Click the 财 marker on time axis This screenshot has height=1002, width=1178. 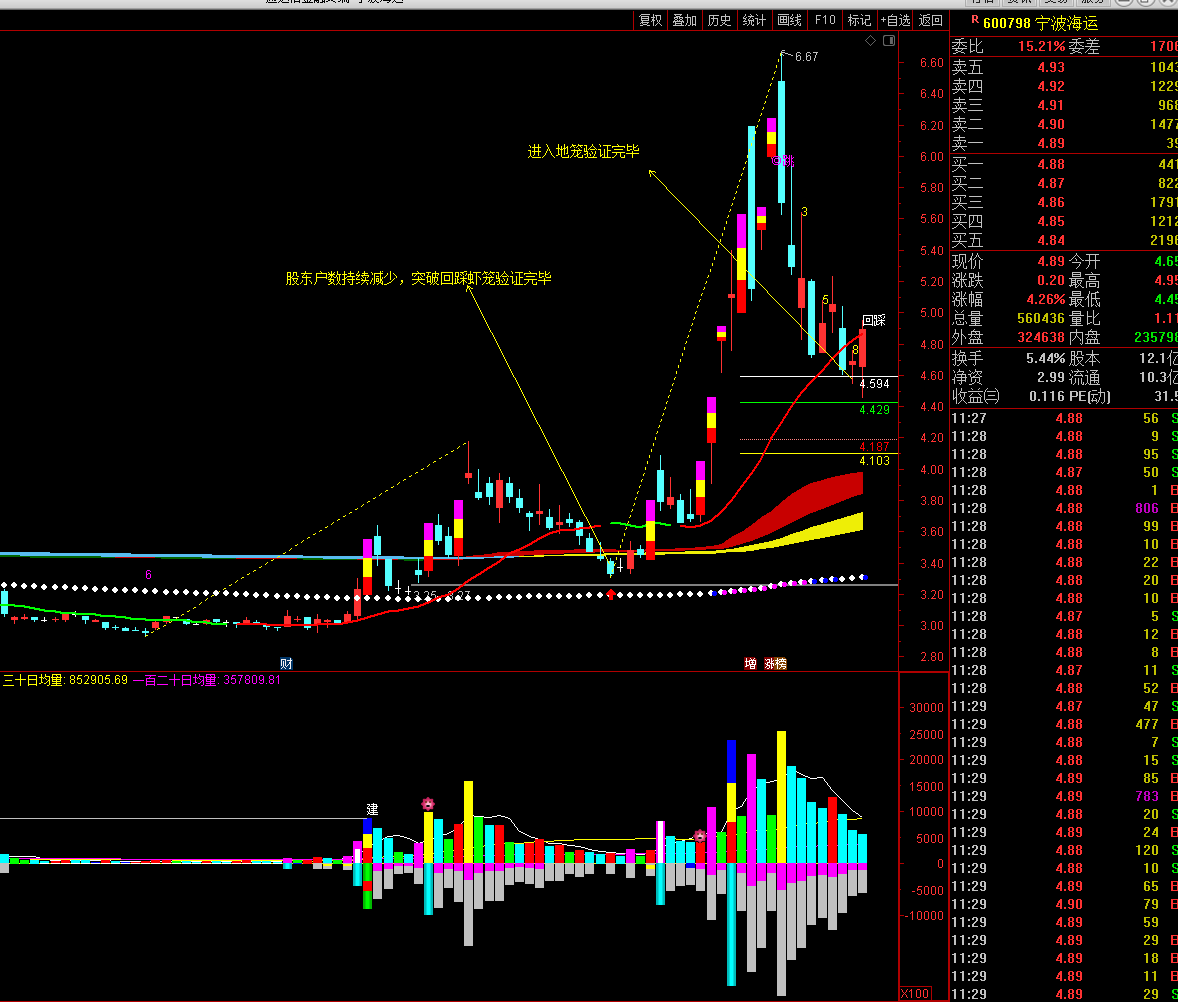coord(286,663)
